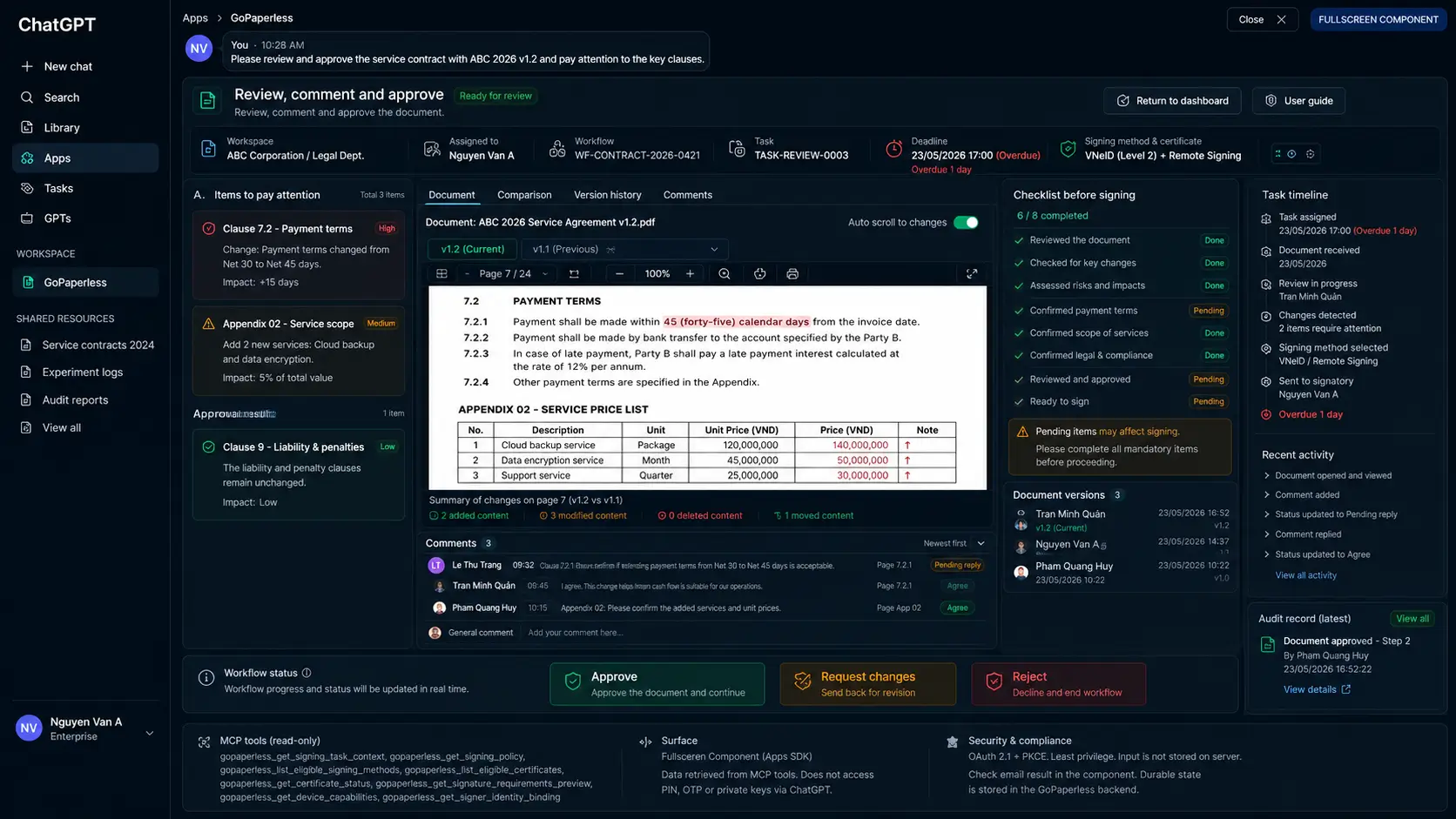The width and height of the screenshot is (1456, 819).
Task: Click the Approve button
Action: 657,684
